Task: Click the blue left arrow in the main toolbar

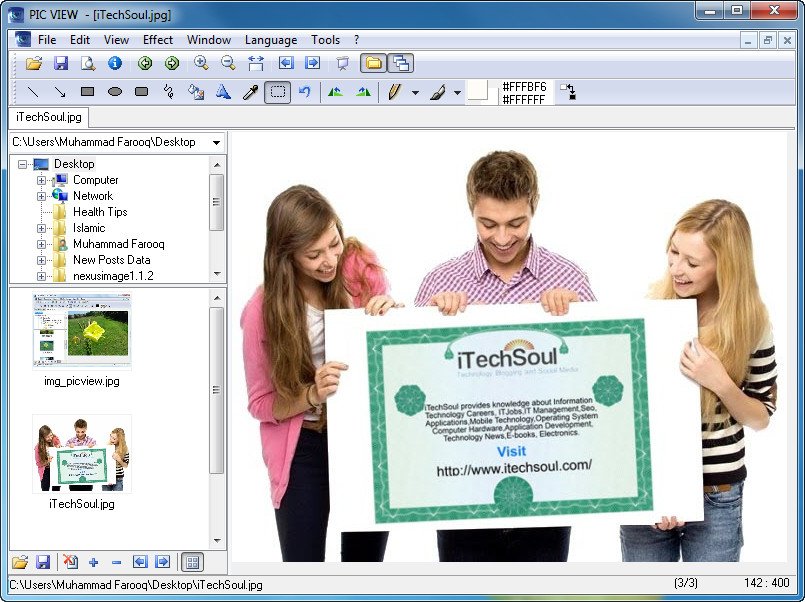Action: coord(286,63)
